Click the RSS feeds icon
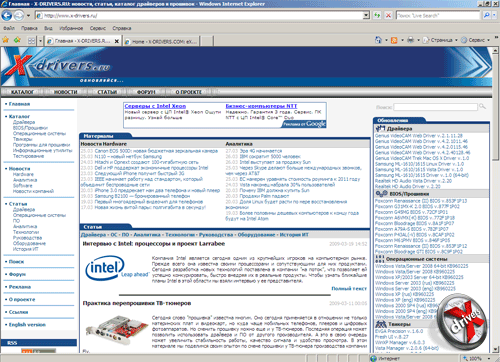 pyautogui.click(x=394, y=40)
